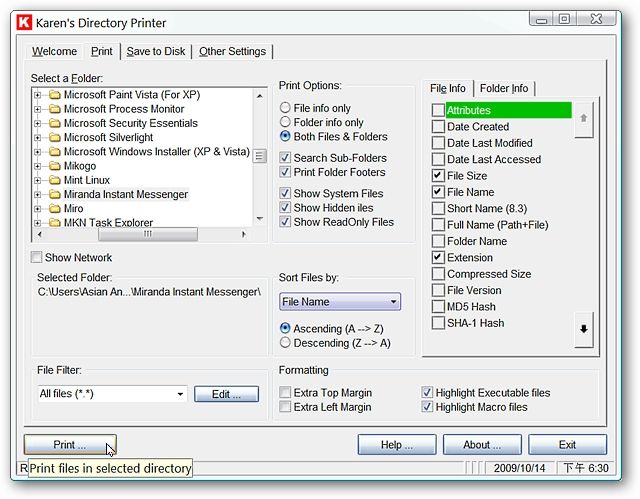Screen dimensions: 640x499
Task: Toggle Highlight Executable files checkbox
Action: coord(427,393)
